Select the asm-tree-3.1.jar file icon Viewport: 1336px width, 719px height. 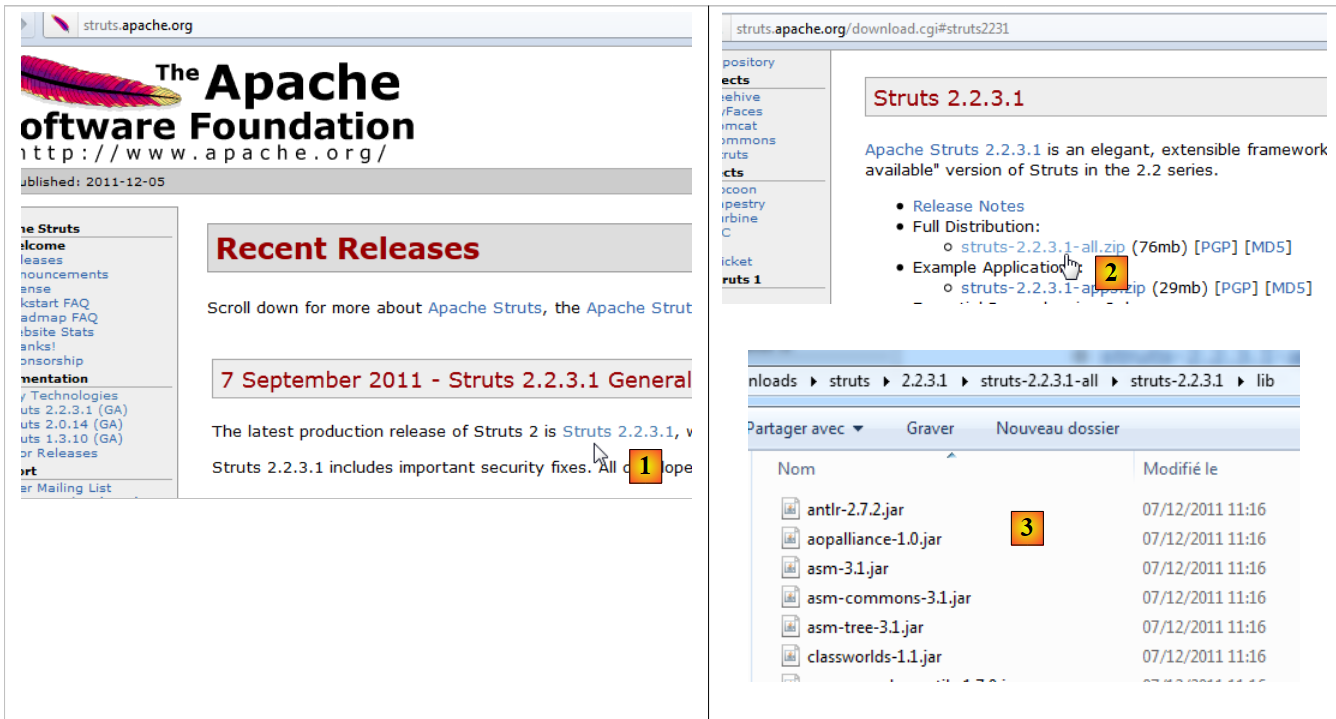point(791,627)
